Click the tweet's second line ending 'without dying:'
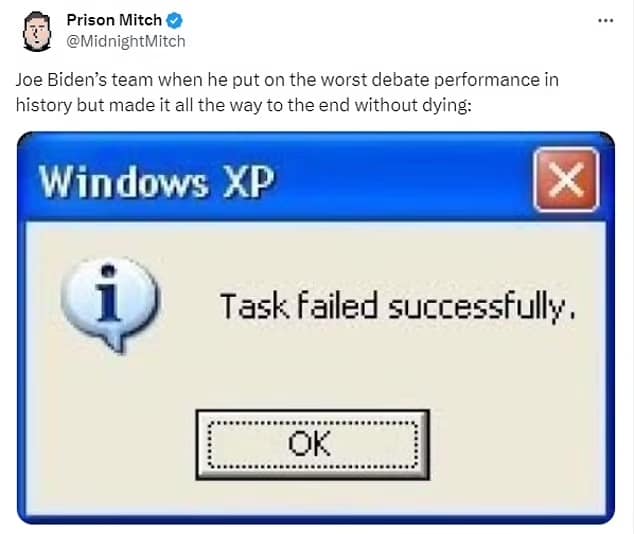Screen dimensions: 634x534 [x=243, y=105]
